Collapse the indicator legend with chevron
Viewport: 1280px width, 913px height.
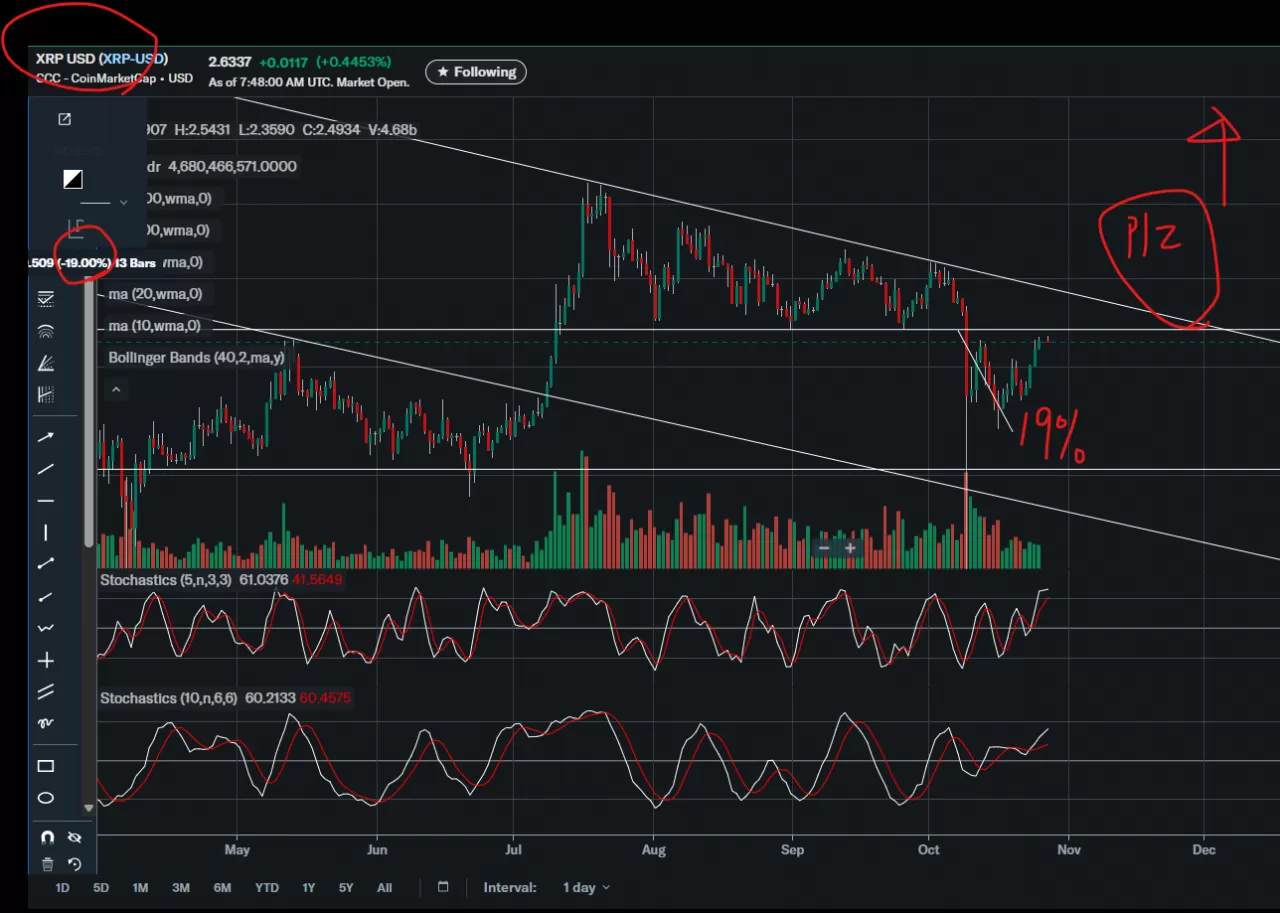tap(117, 390)
